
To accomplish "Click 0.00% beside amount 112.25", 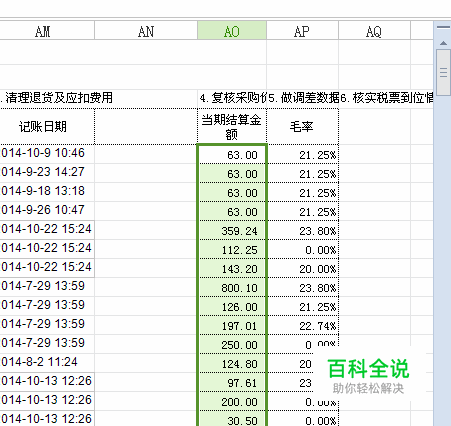I will 302,249.
